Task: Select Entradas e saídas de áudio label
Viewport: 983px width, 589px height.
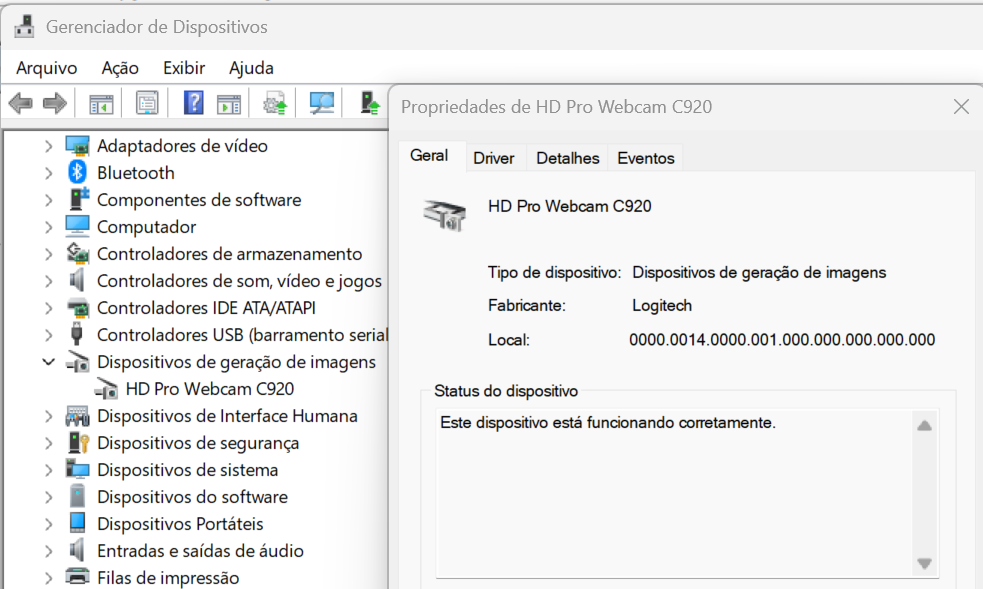Action: point(200,551)
